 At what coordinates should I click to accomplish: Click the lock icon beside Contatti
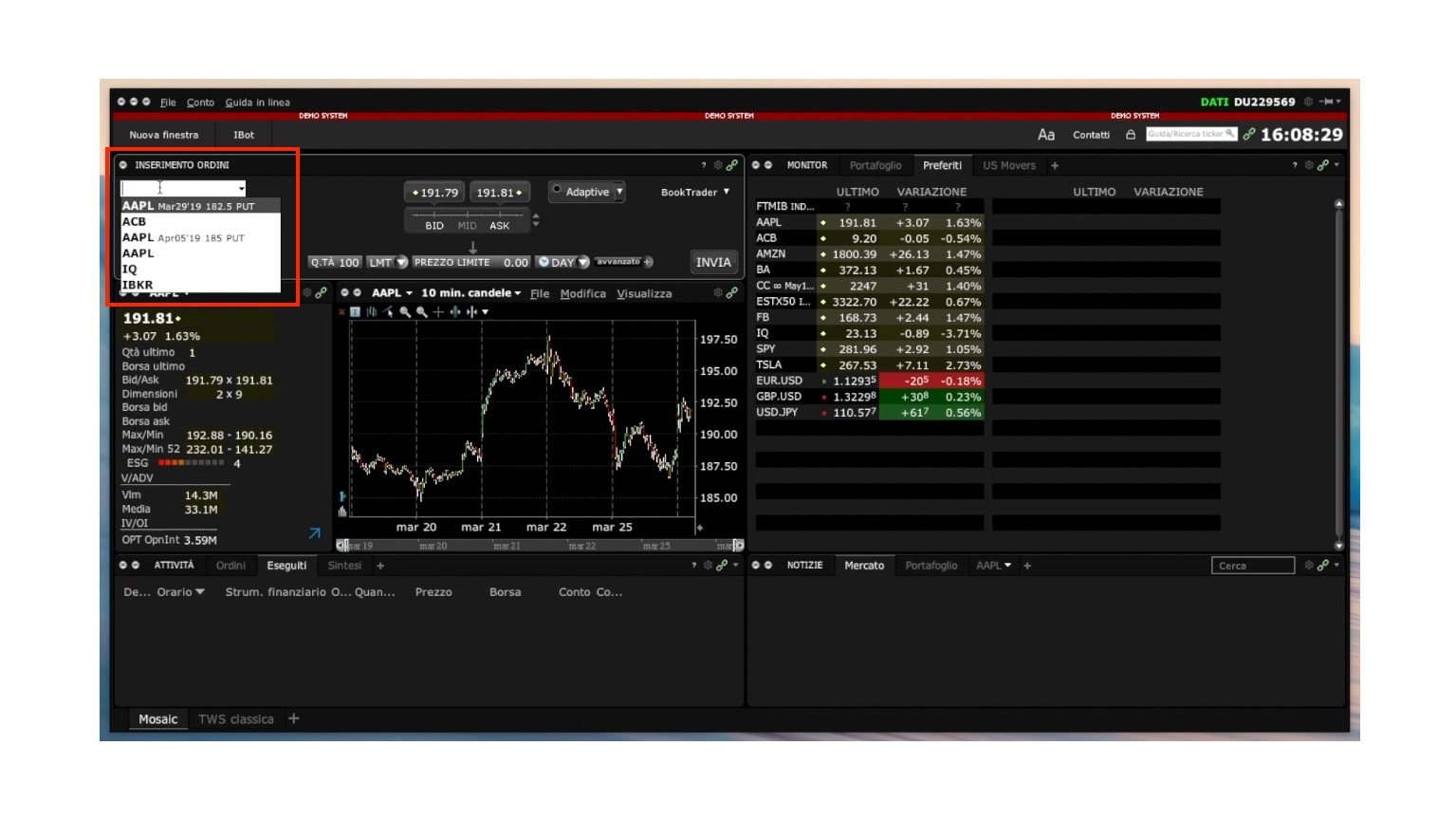point(1131,135)
